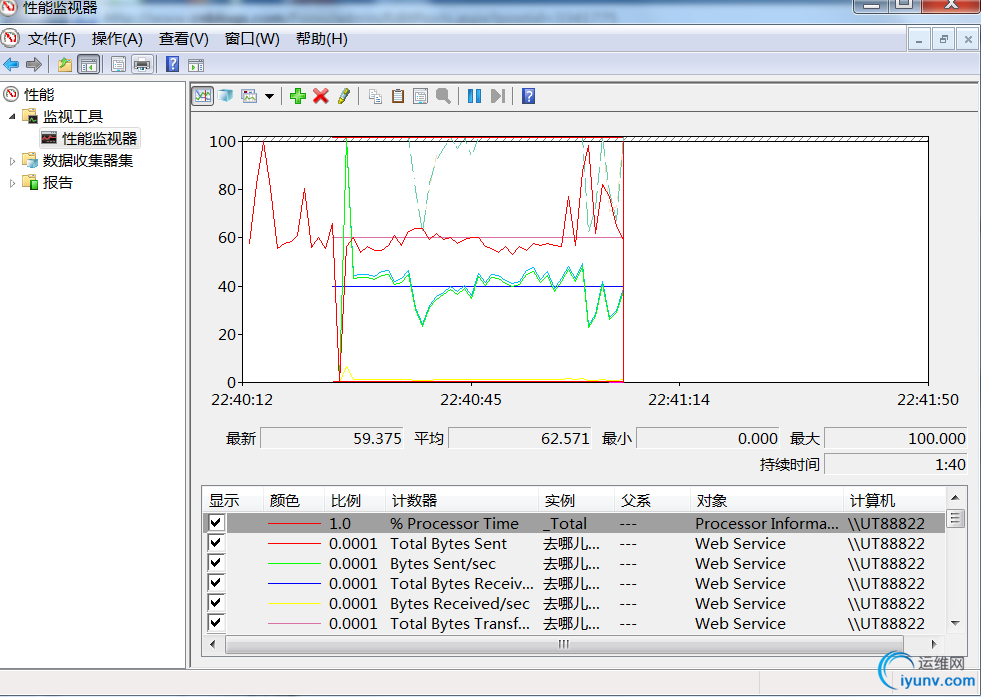Click the Up One Level folder icon
The height and width of the screenshot is (697, 981).
(64, 64)
